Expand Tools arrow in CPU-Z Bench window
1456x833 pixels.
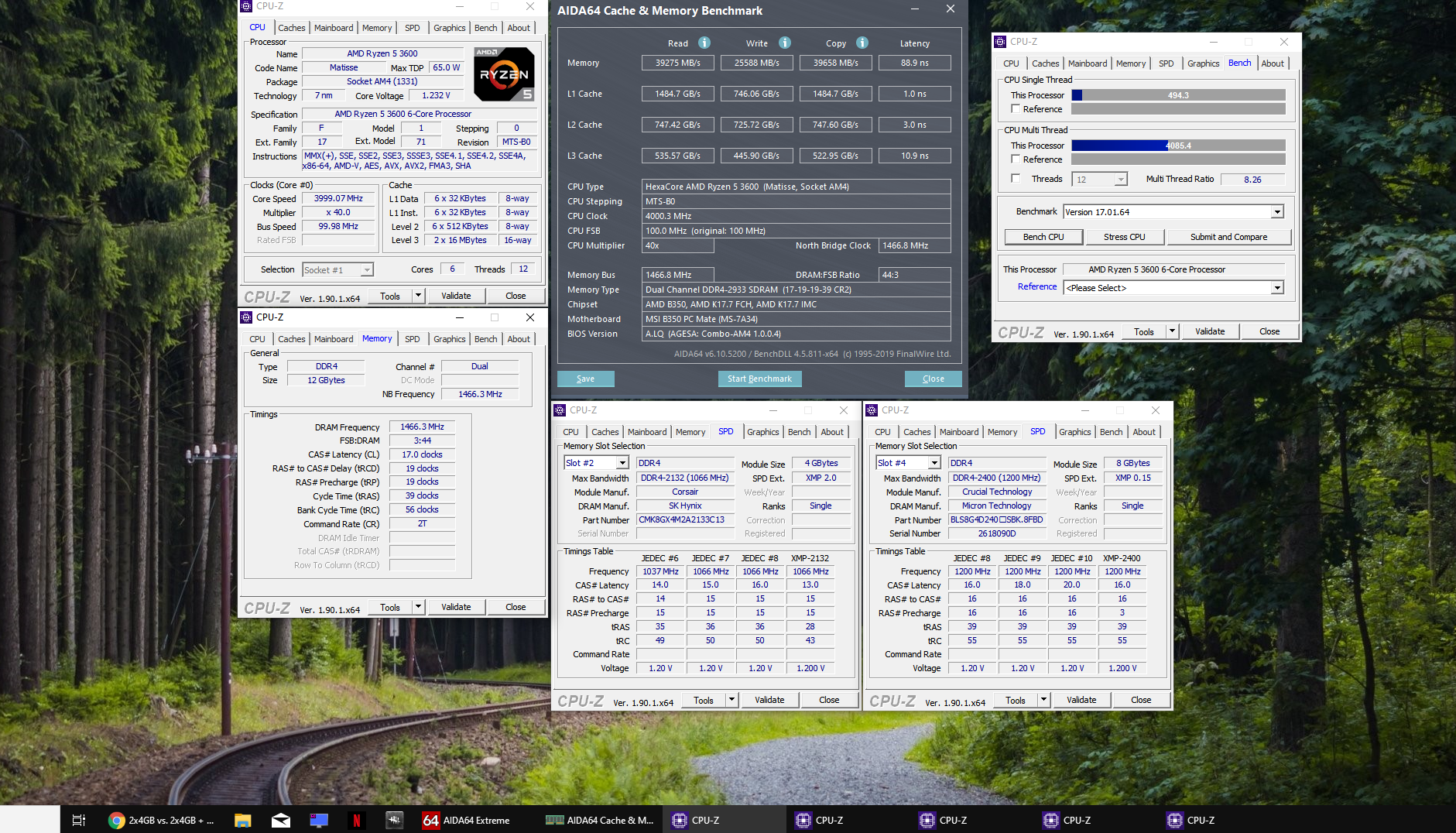[1173, 331]
